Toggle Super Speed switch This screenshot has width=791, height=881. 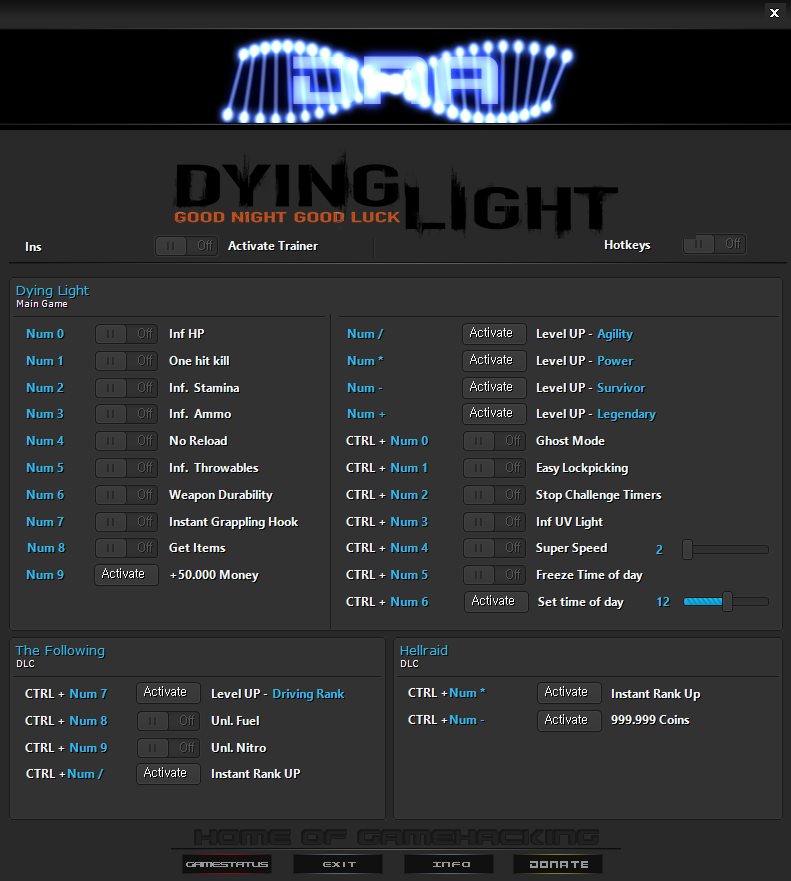494,548
